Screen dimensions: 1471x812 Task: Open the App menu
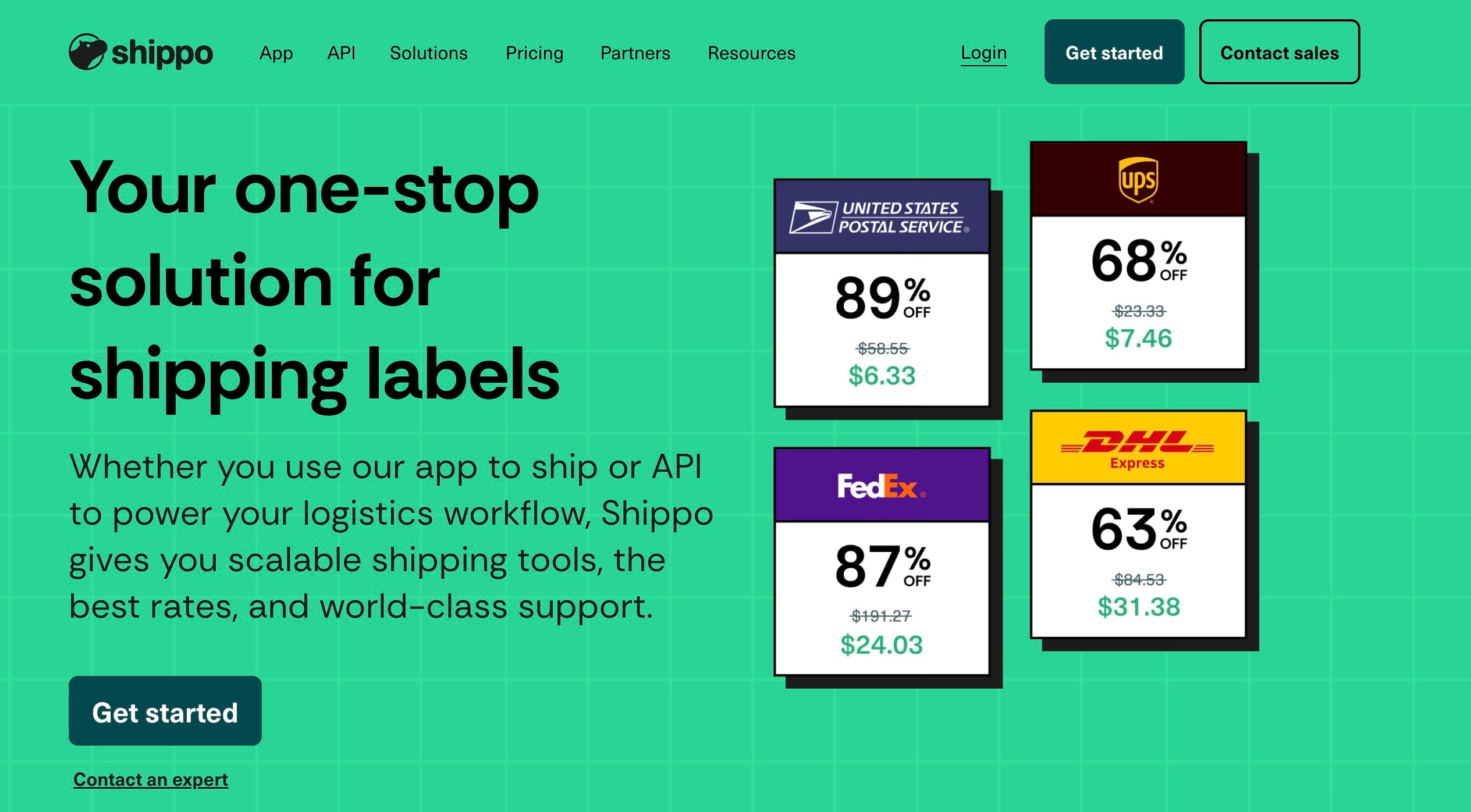[x=276, y=53]
